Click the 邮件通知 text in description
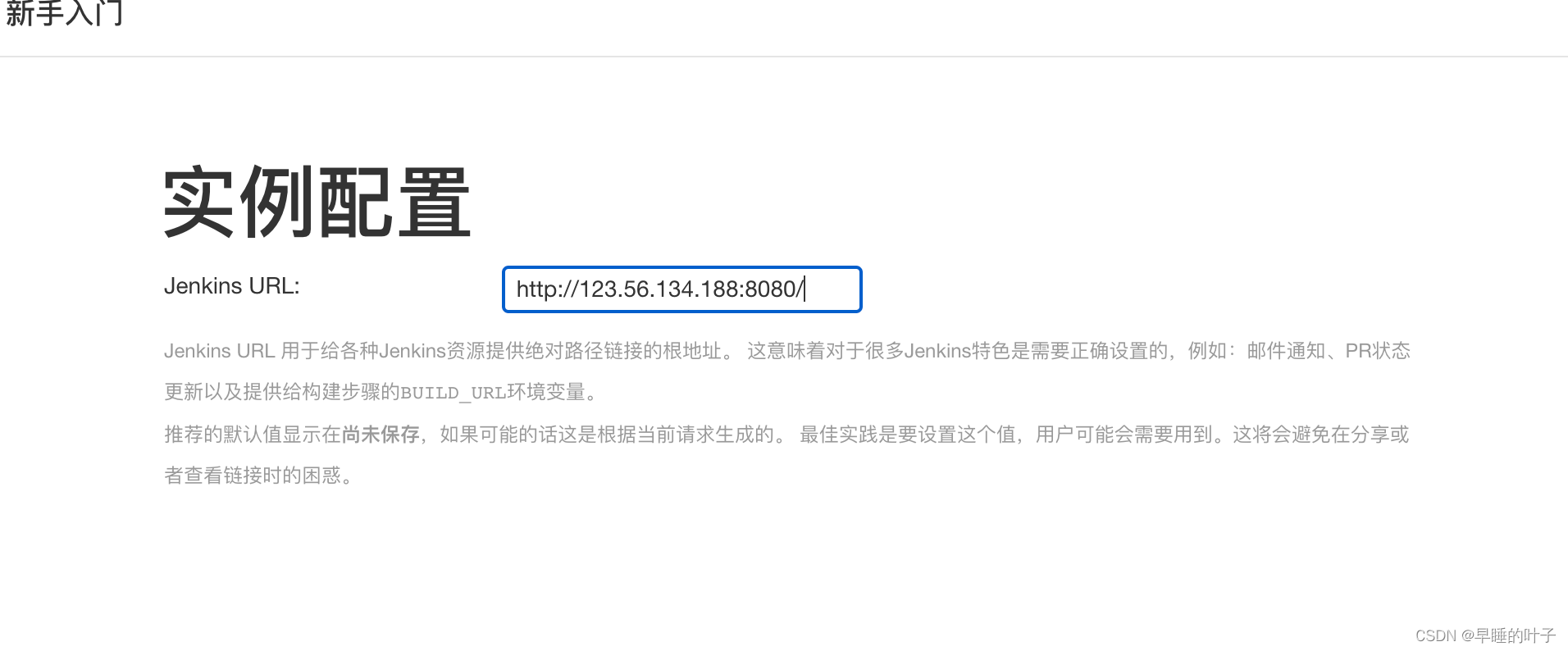Viewport: 1568px width, 651px height. [1286, 351]
